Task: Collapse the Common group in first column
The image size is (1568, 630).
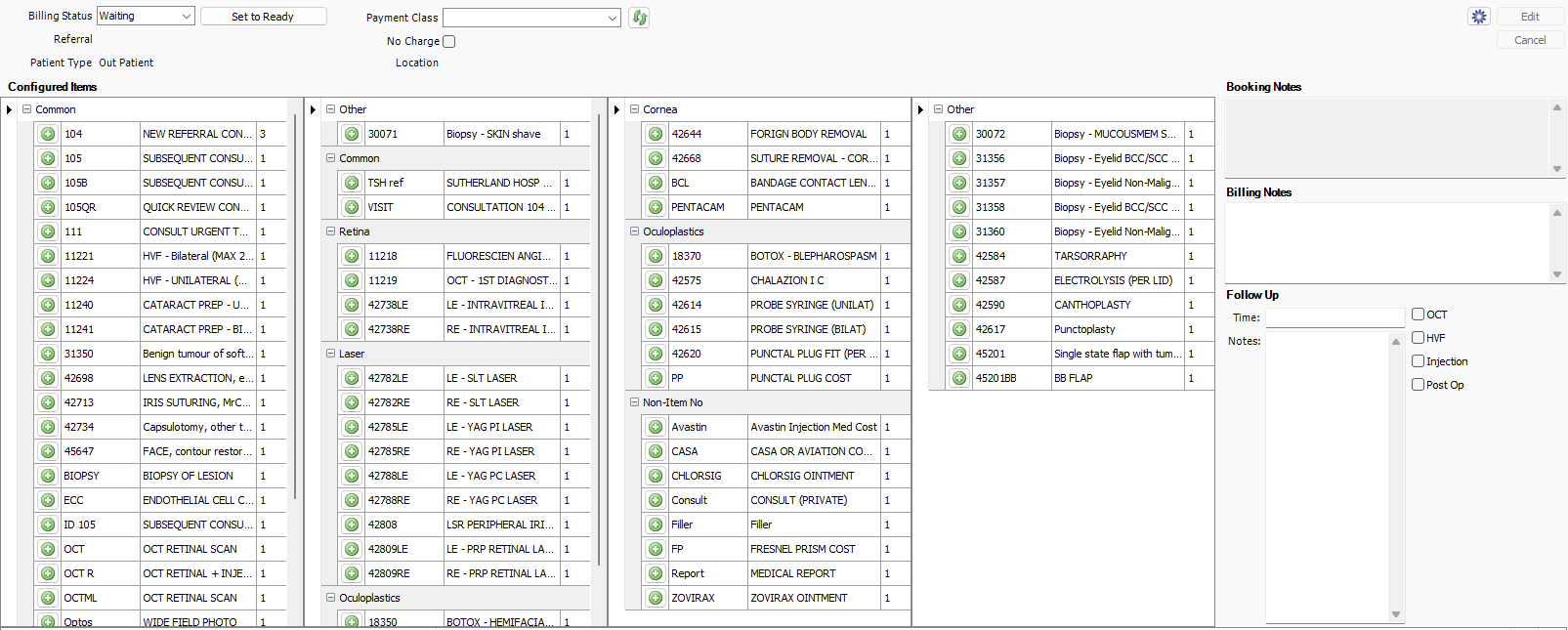Action: pos(27,109)
